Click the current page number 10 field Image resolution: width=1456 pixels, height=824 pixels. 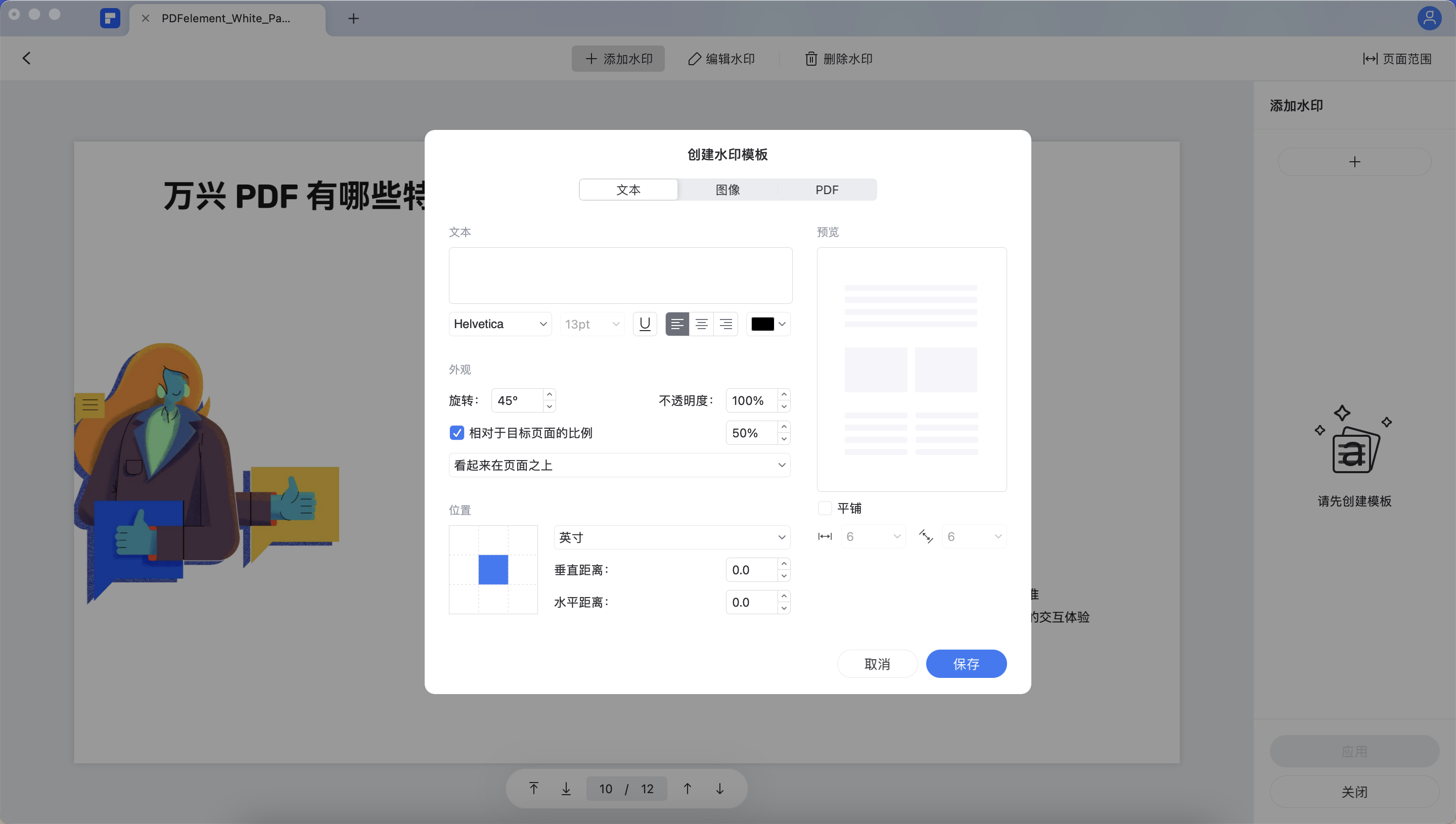(x=606, y=788)
